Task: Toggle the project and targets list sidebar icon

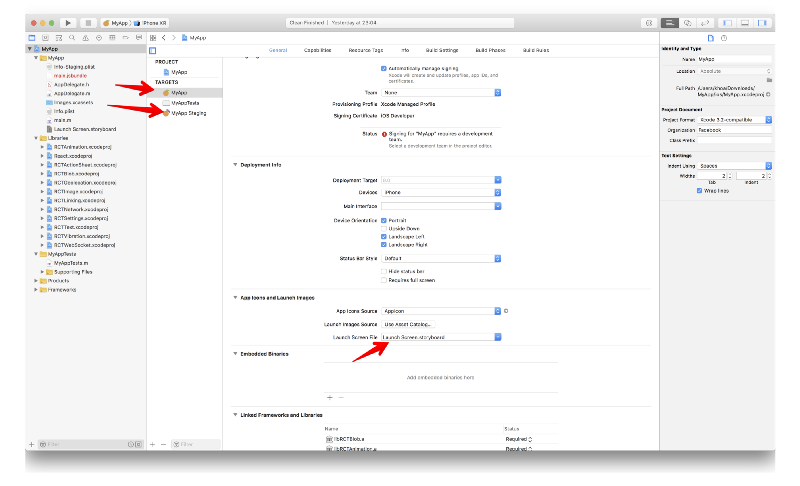Action: click(x=153, y=50)
